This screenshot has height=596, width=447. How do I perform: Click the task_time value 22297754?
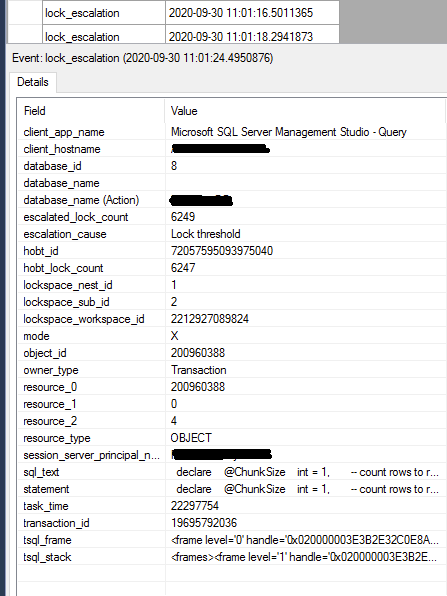[195, 506]
